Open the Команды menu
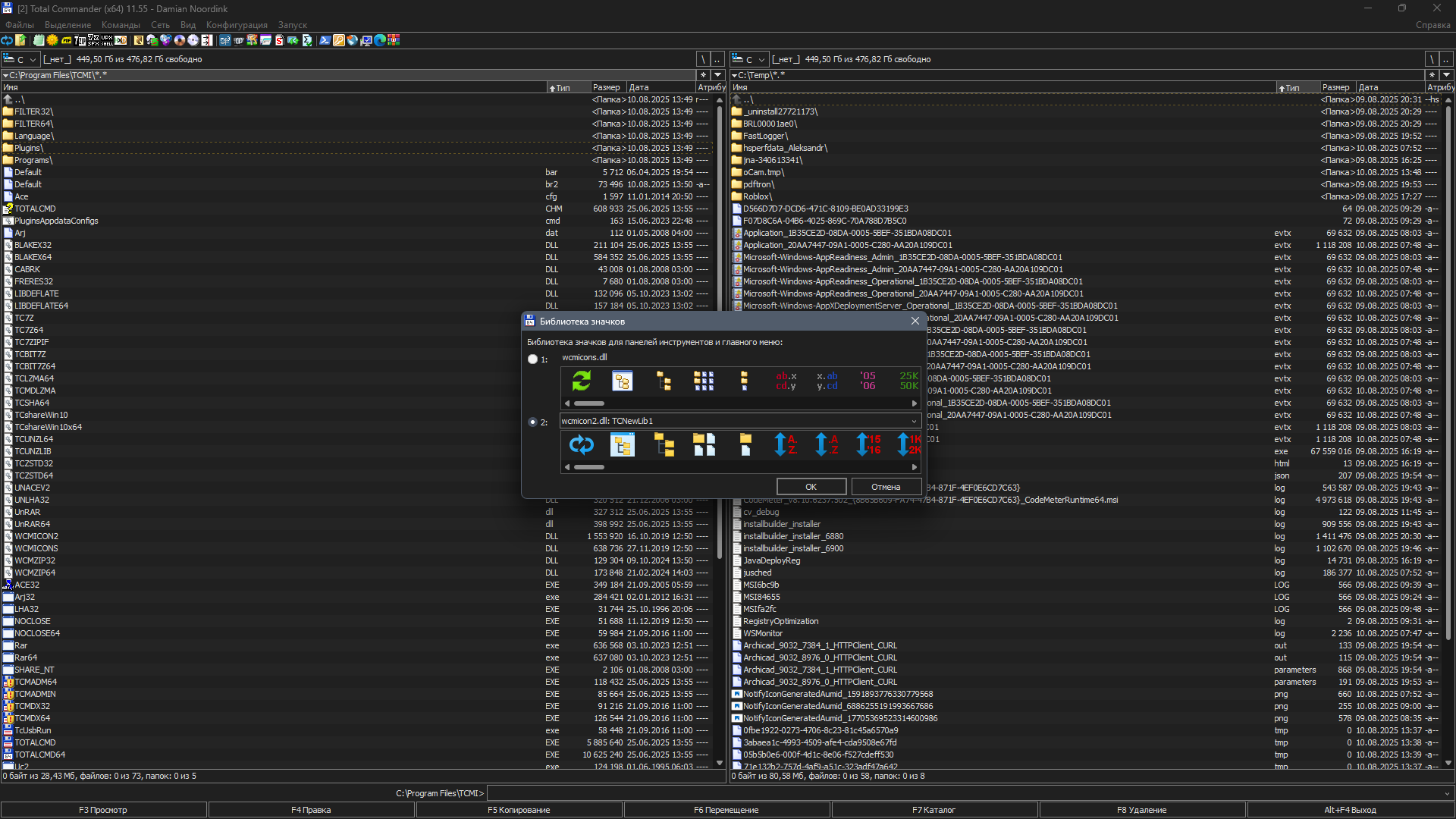Image resolution: width=1456 pixels, height=819 pixels. [x=121, y=25]
